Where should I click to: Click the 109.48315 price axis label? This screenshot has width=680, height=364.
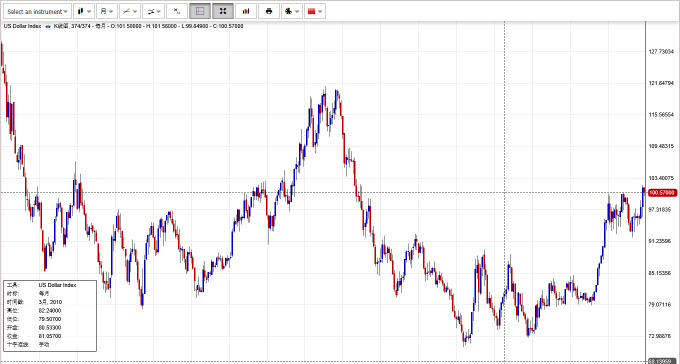[x=661, y=146]
